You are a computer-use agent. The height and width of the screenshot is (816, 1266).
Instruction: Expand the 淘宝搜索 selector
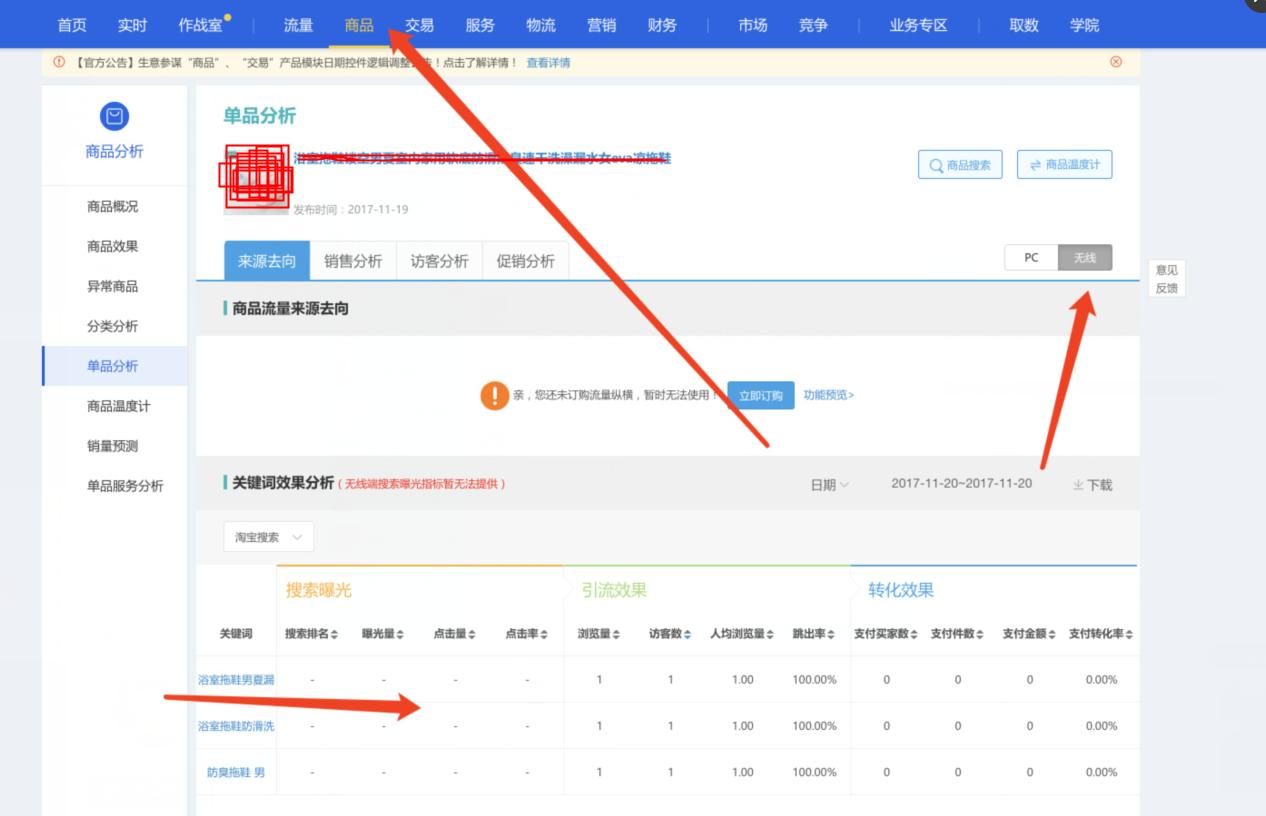(267, 537)
